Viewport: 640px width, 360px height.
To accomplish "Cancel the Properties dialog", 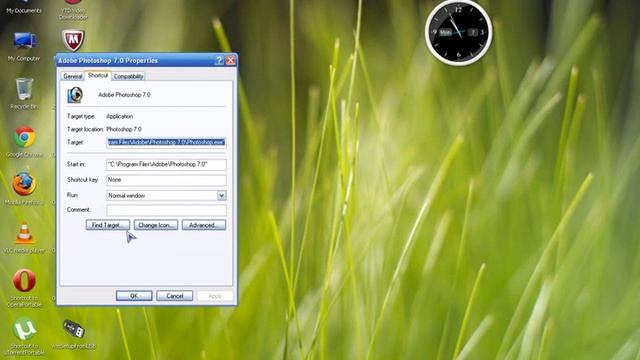I will pyautogui.click(x=174, y=296).
